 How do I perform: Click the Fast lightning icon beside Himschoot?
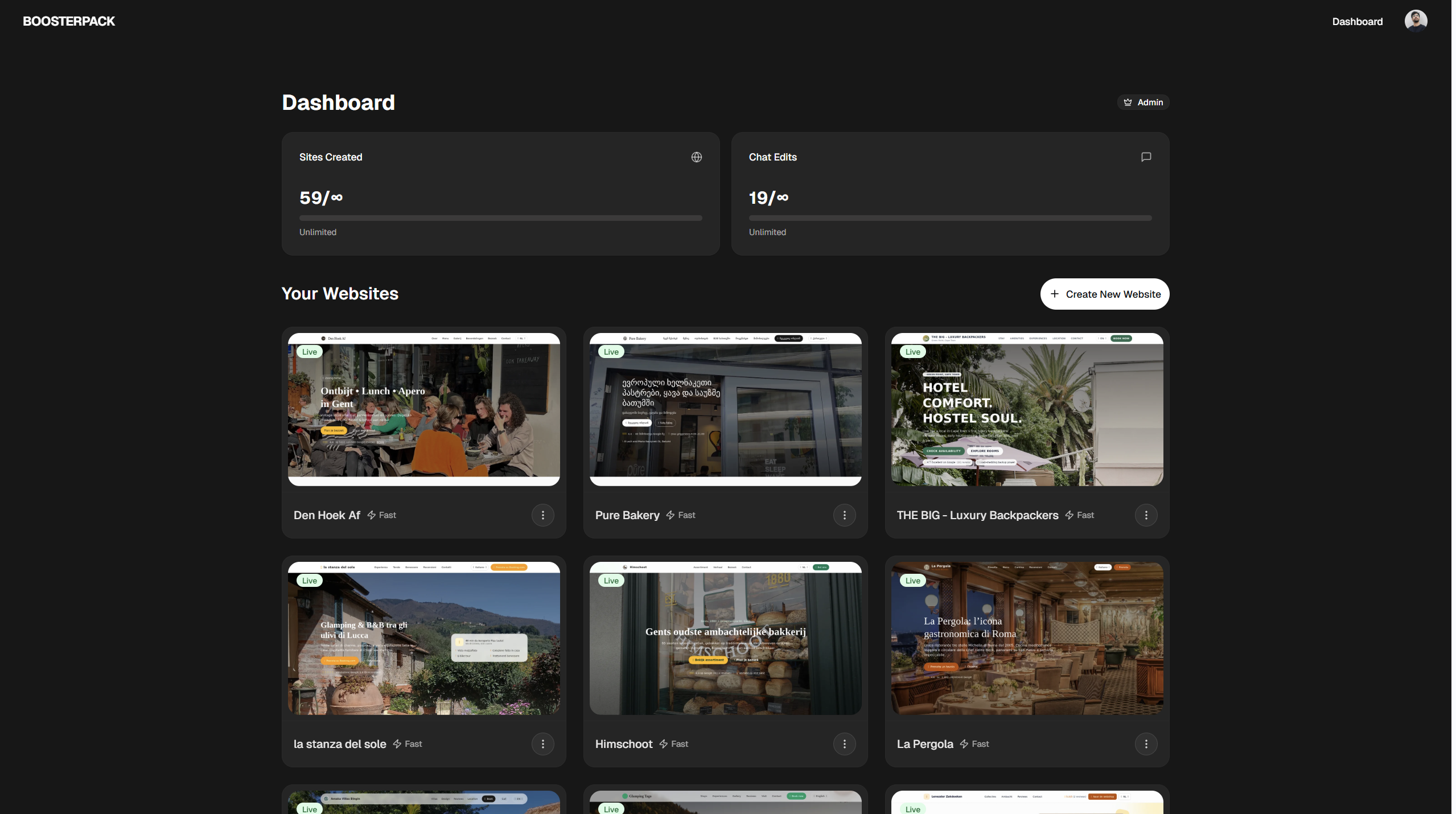tap(664, 744)
